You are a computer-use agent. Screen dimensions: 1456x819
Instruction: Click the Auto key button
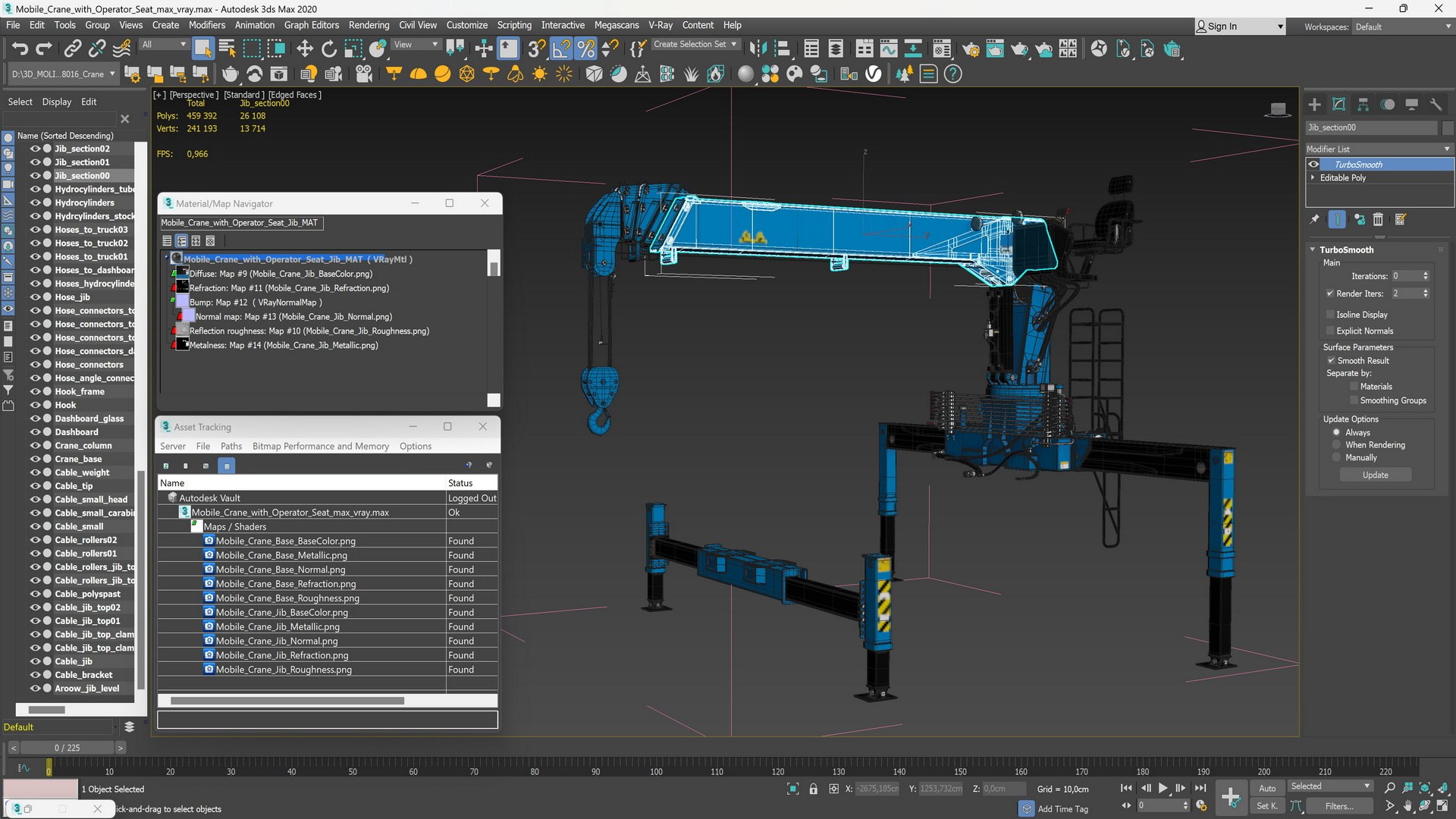[x=1267, y=788]
